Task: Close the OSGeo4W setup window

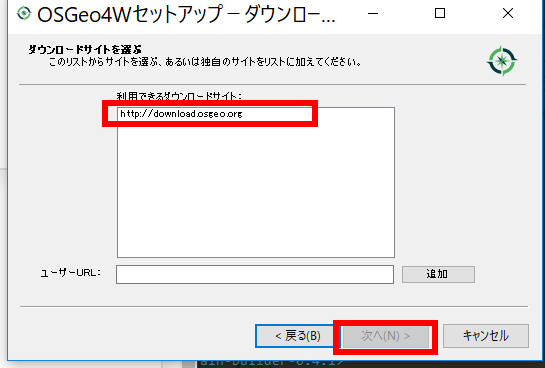Action: click(x=508, y=14)
